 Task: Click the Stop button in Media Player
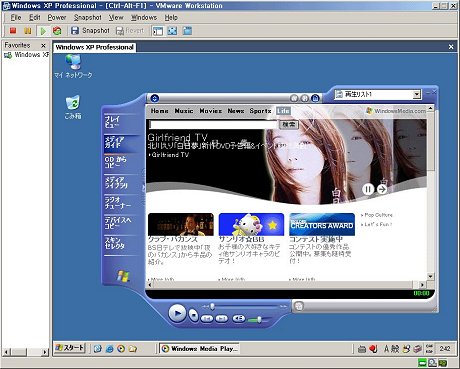point(193,315)
